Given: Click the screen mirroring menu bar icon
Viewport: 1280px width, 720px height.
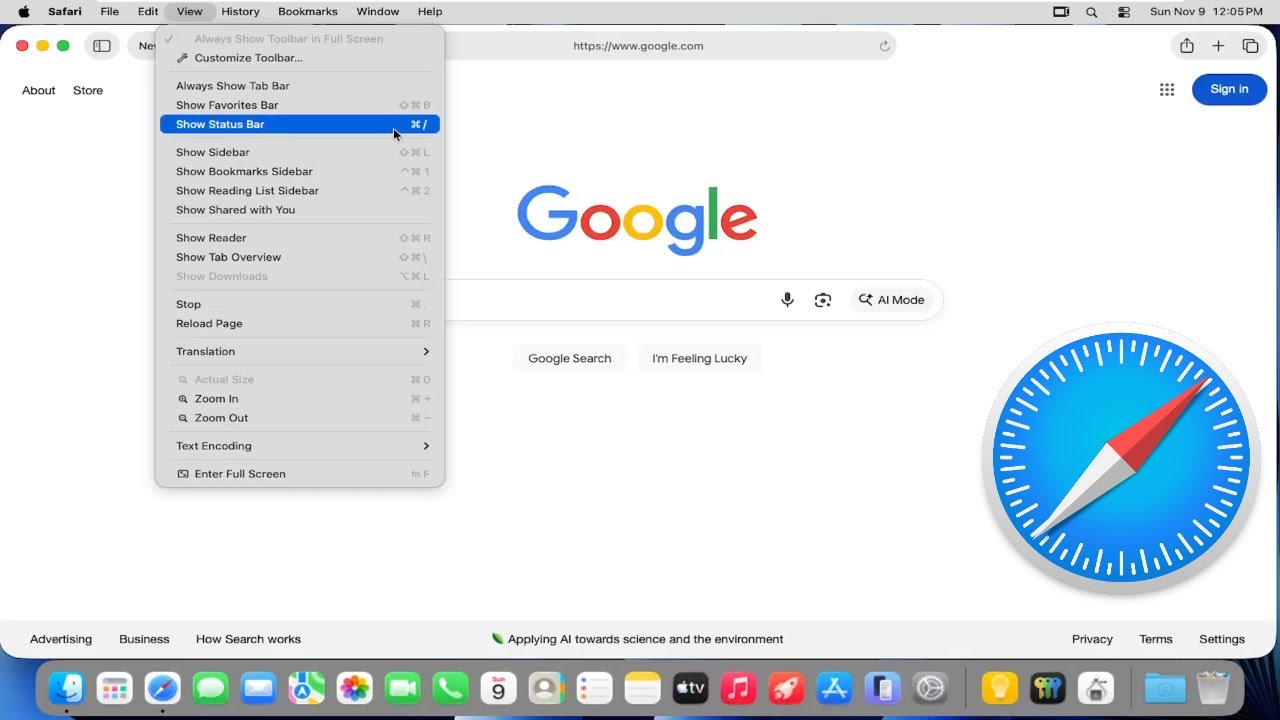Looking at the screenshot, I should (x=1061, y=12).
